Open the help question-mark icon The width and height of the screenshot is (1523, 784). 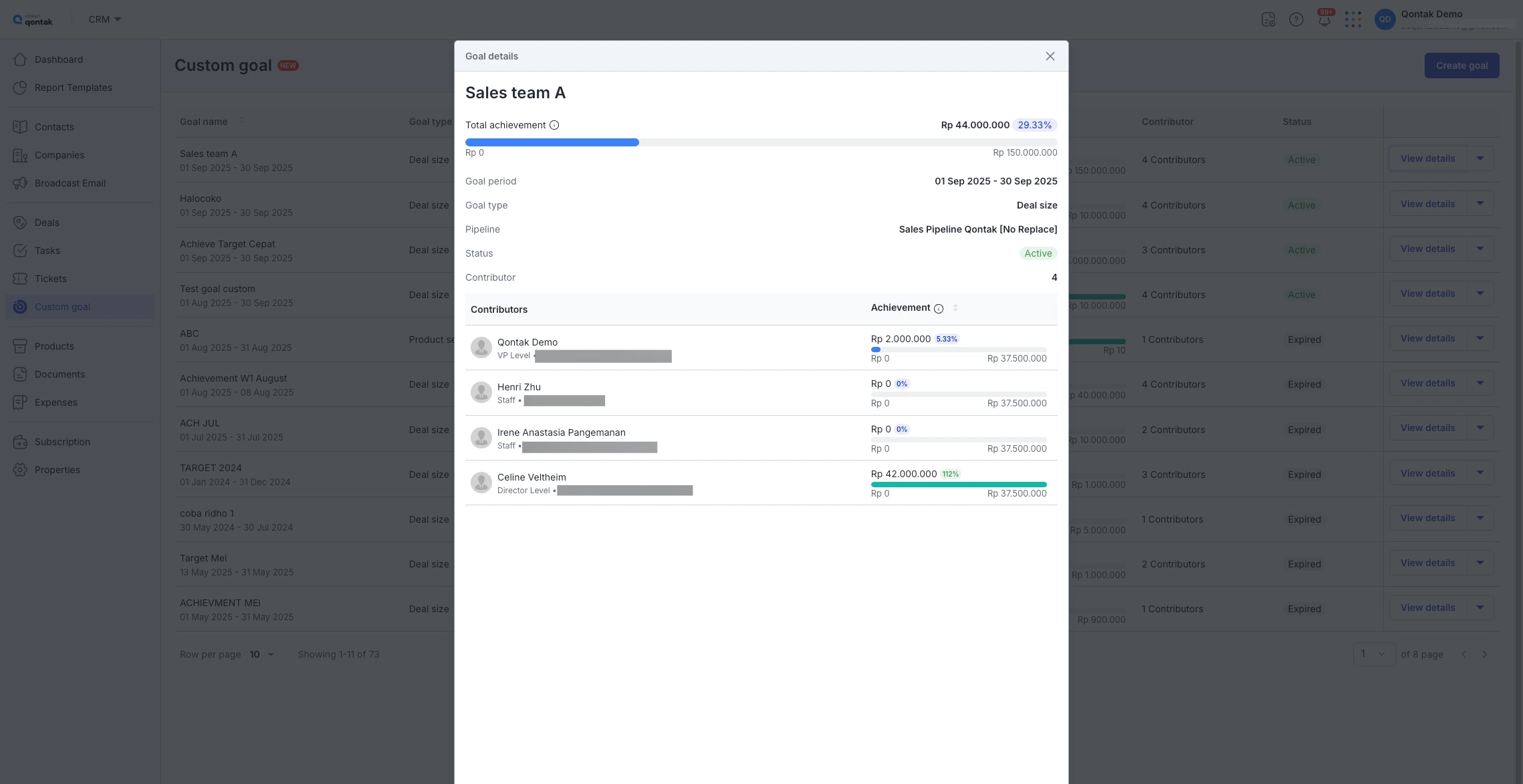click(x=1296, y=19)
